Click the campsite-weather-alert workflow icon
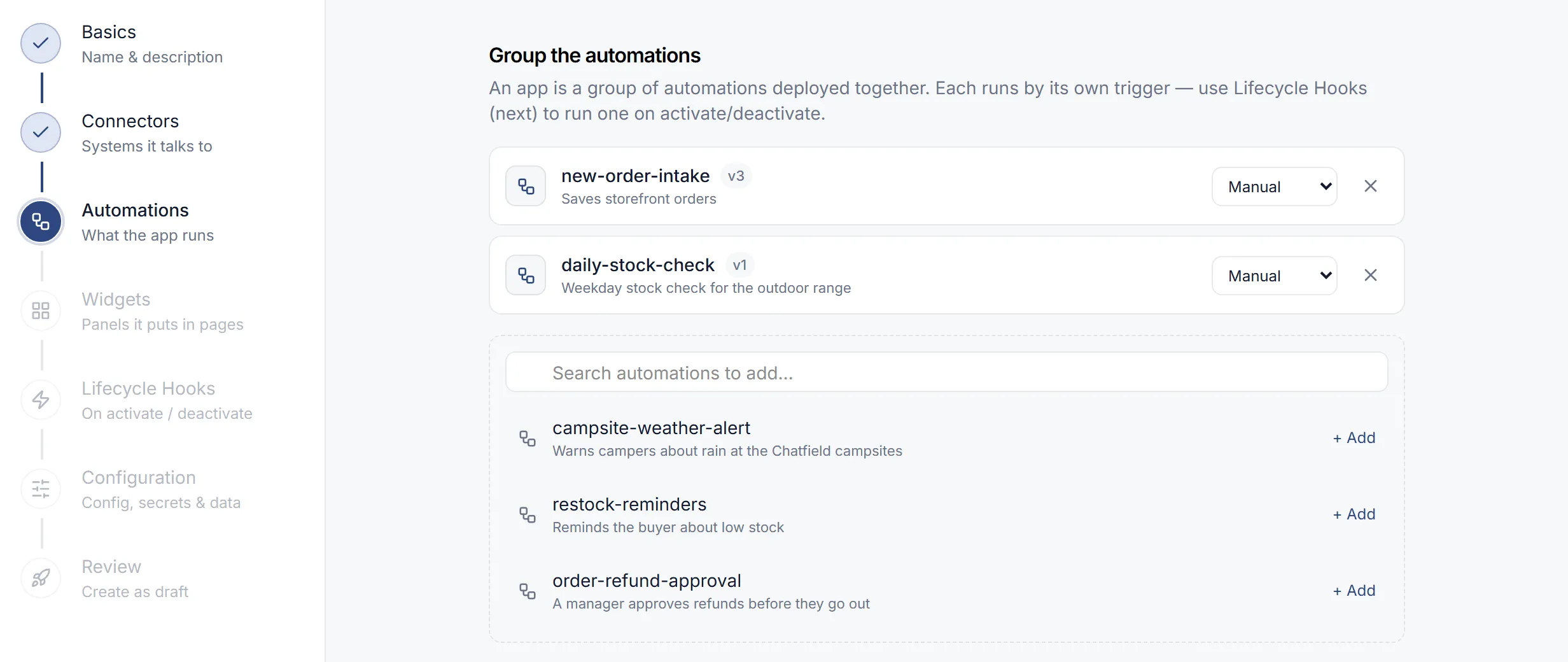1568x662 pixels. pyautogui.click(x=528, y=439)
